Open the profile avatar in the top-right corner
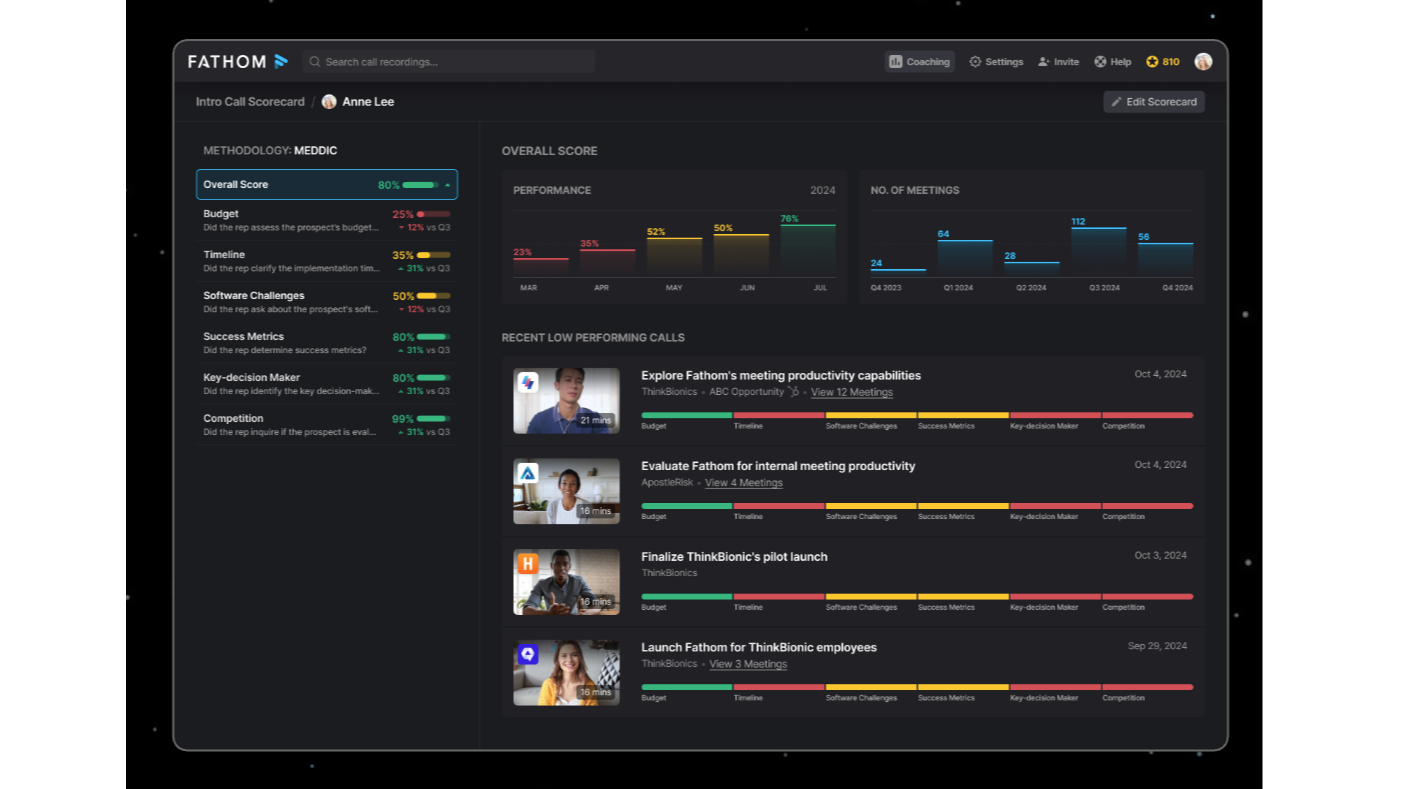 [x=1203, y=61]
